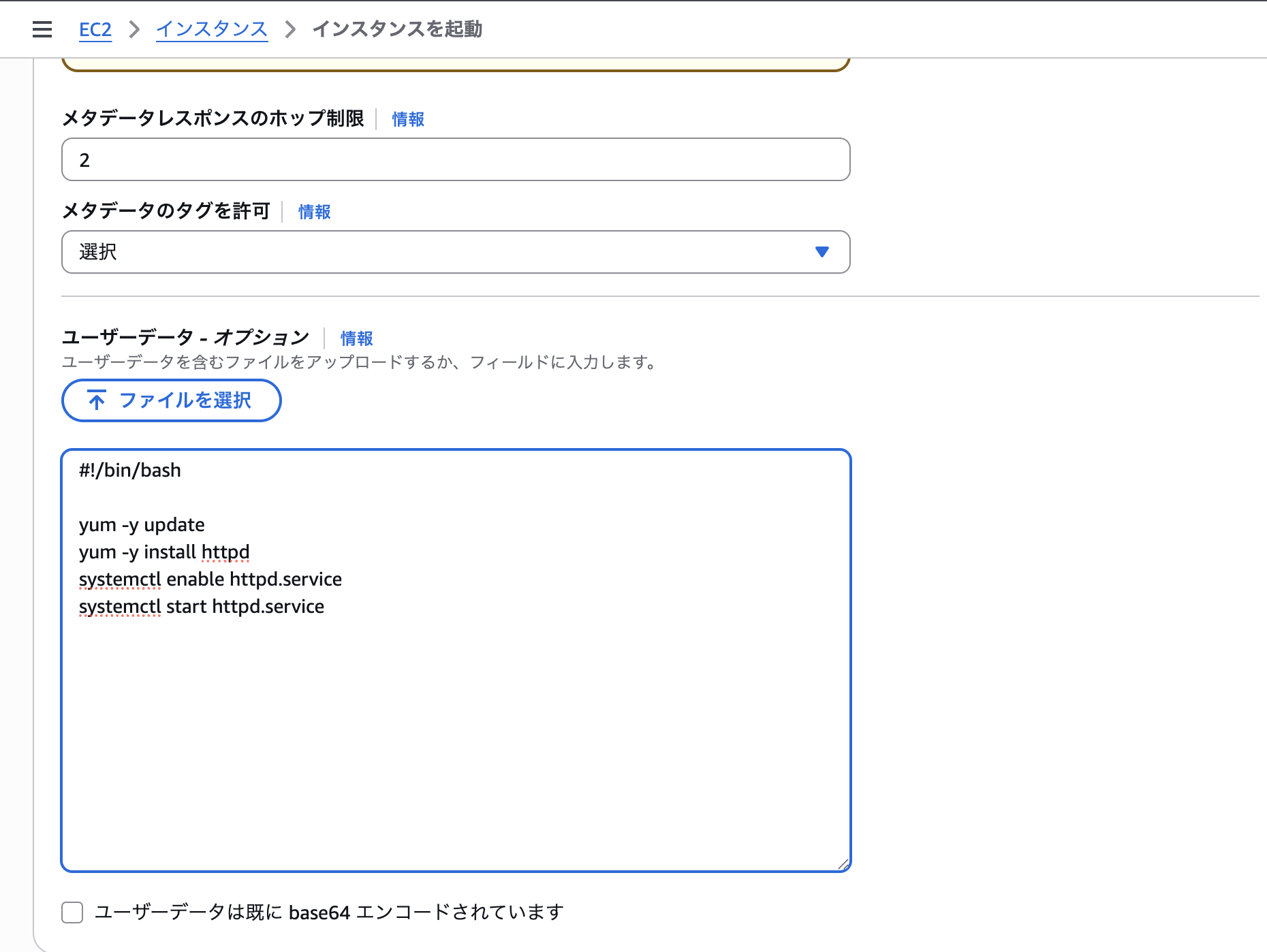Click the file upload icon in ファイルを選択 button
This screenshot has height=952, width=1267.
[96, 400]
